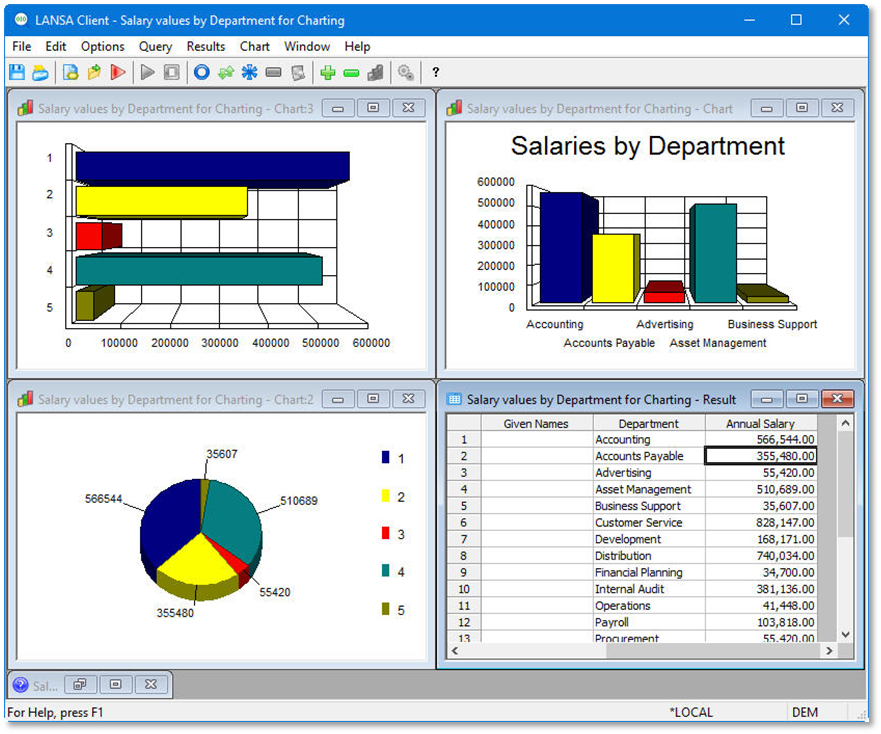
Task: Click the green minus toolbar icon
Action: point(351,72)
